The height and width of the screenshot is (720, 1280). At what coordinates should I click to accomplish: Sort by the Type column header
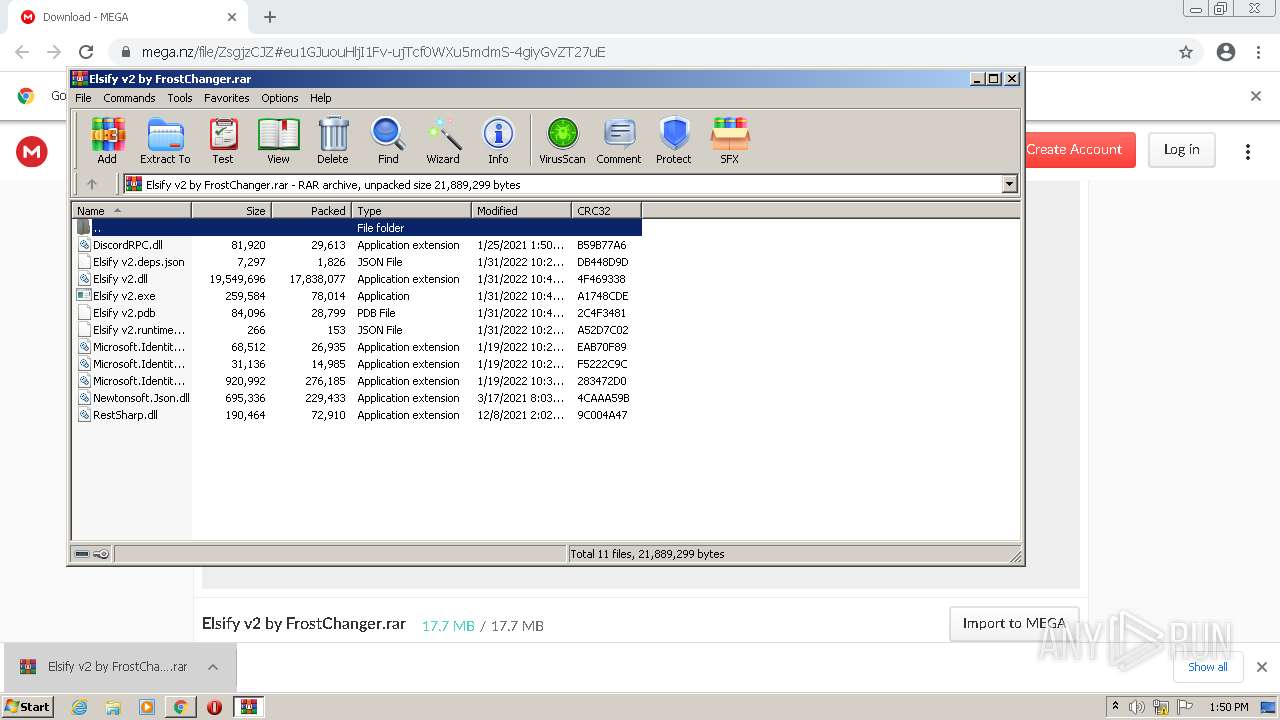[x=411, y=211]
